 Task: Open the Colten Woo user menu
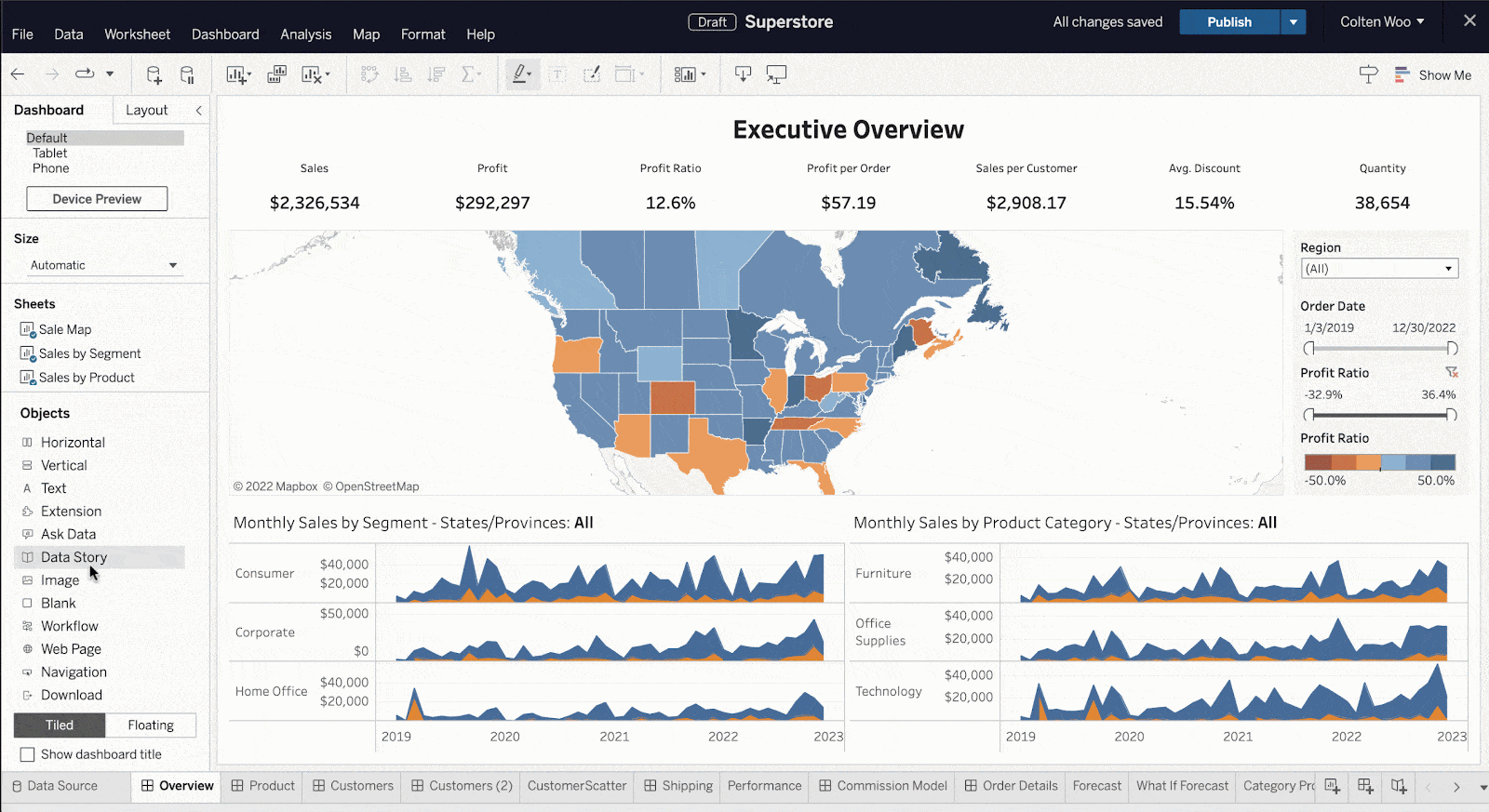pos(1382,22)
